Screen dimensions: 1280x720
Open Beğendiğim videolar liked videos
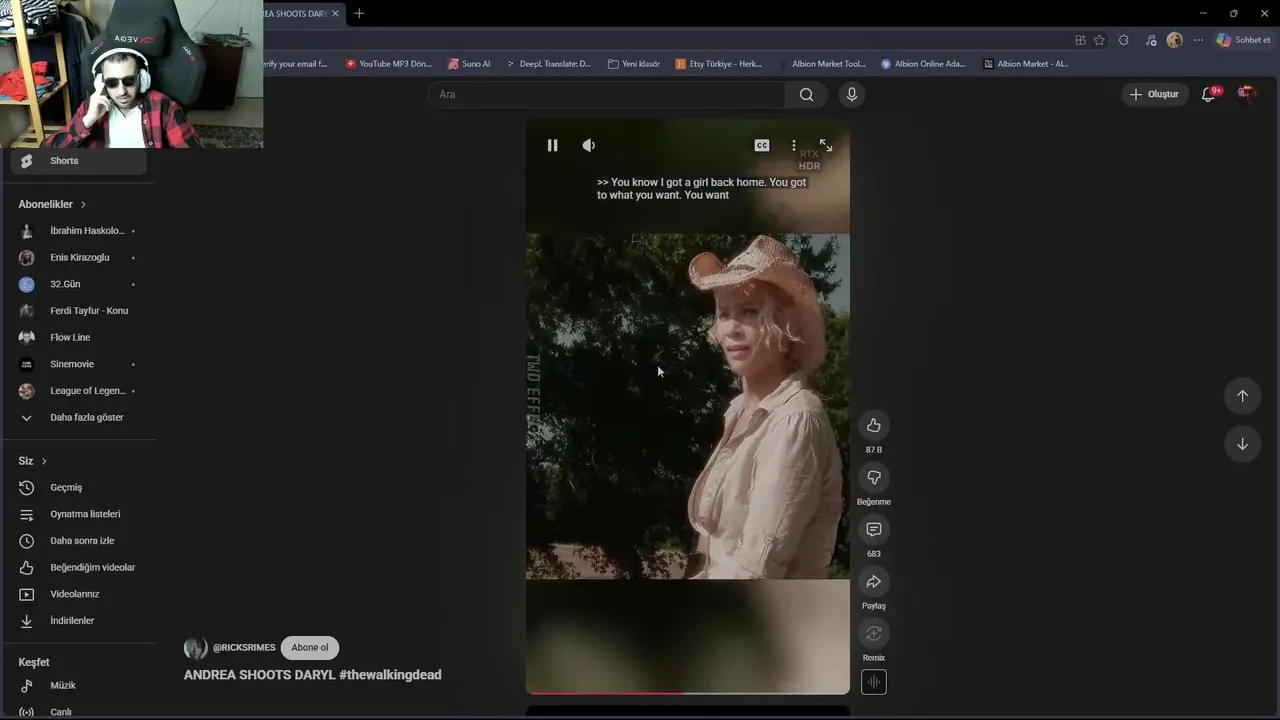coord(78,567)
